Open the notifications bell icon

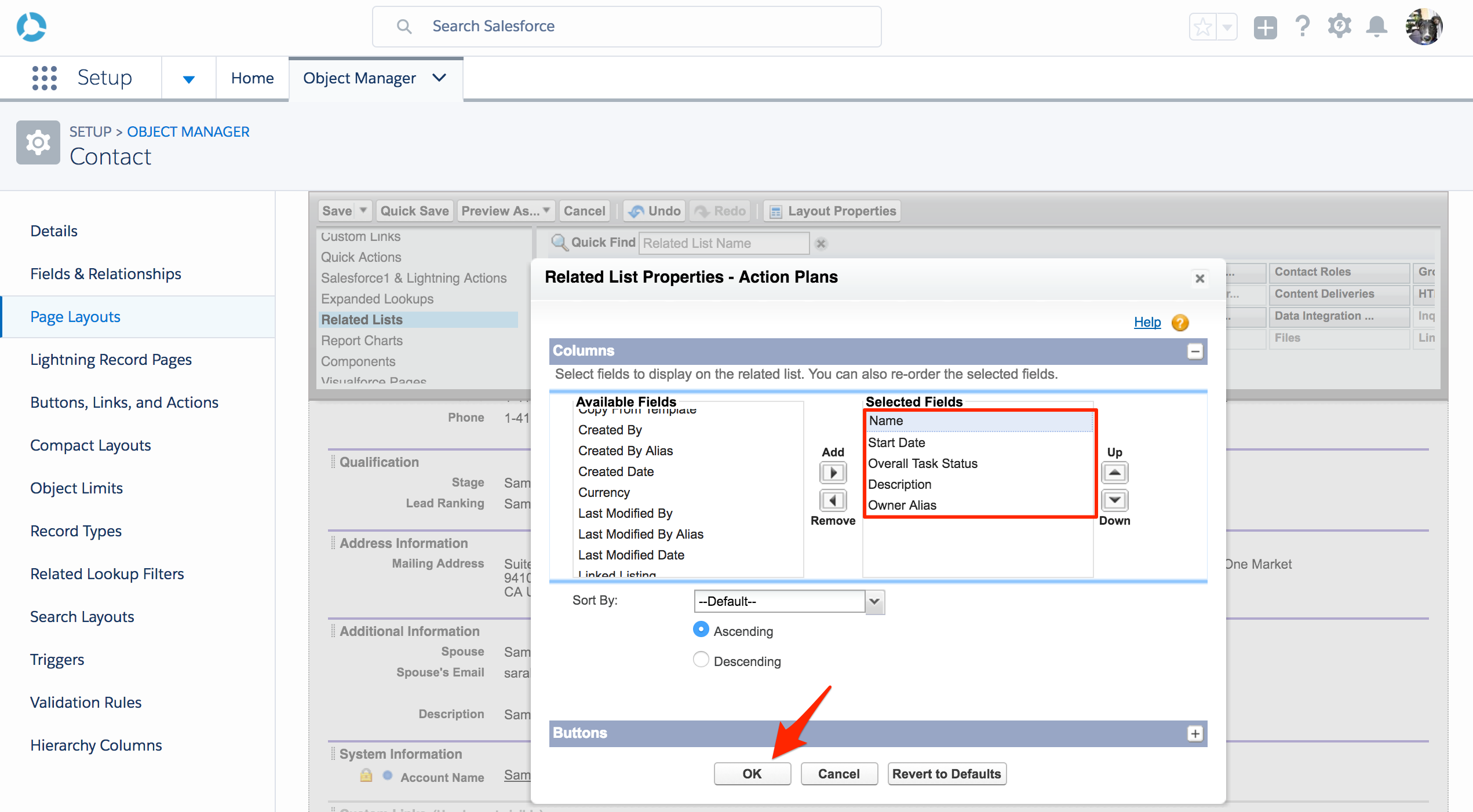coord(1377,27)
